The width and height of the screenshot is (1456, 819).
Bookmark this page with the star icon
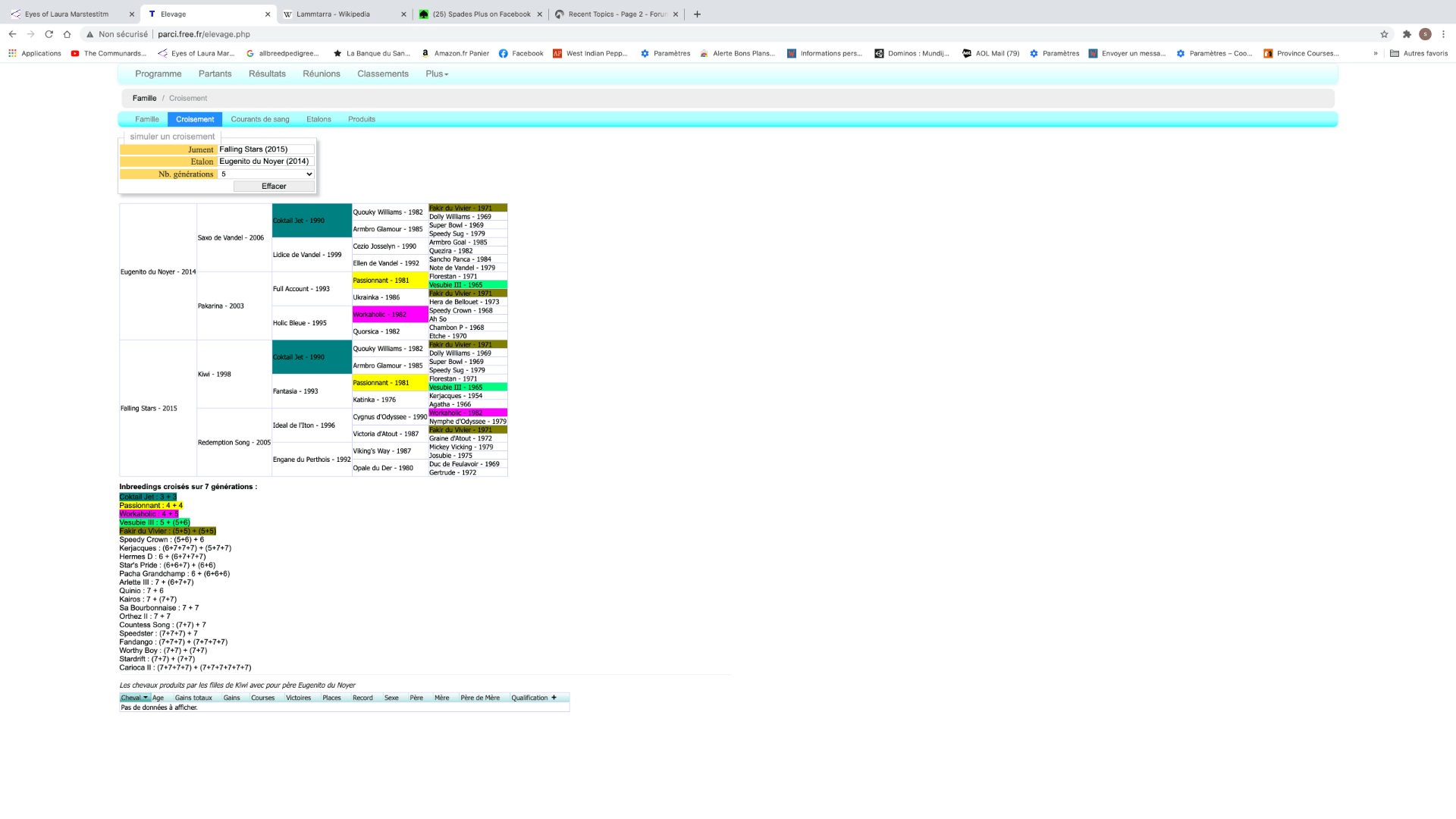pos(1384,34)
